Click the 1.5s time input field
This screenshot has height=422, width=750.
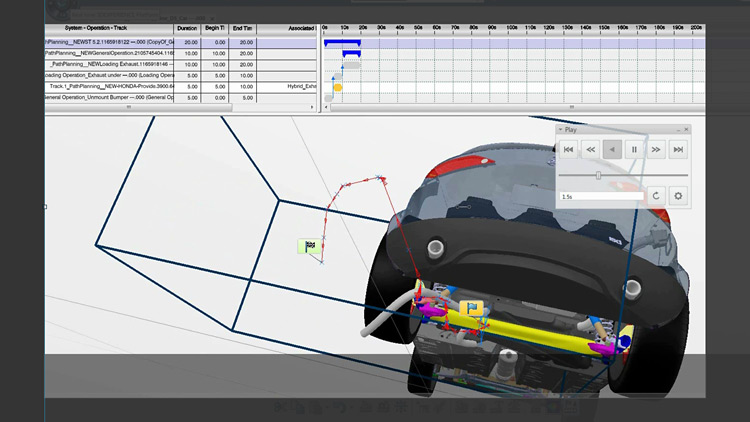[600, 196]
